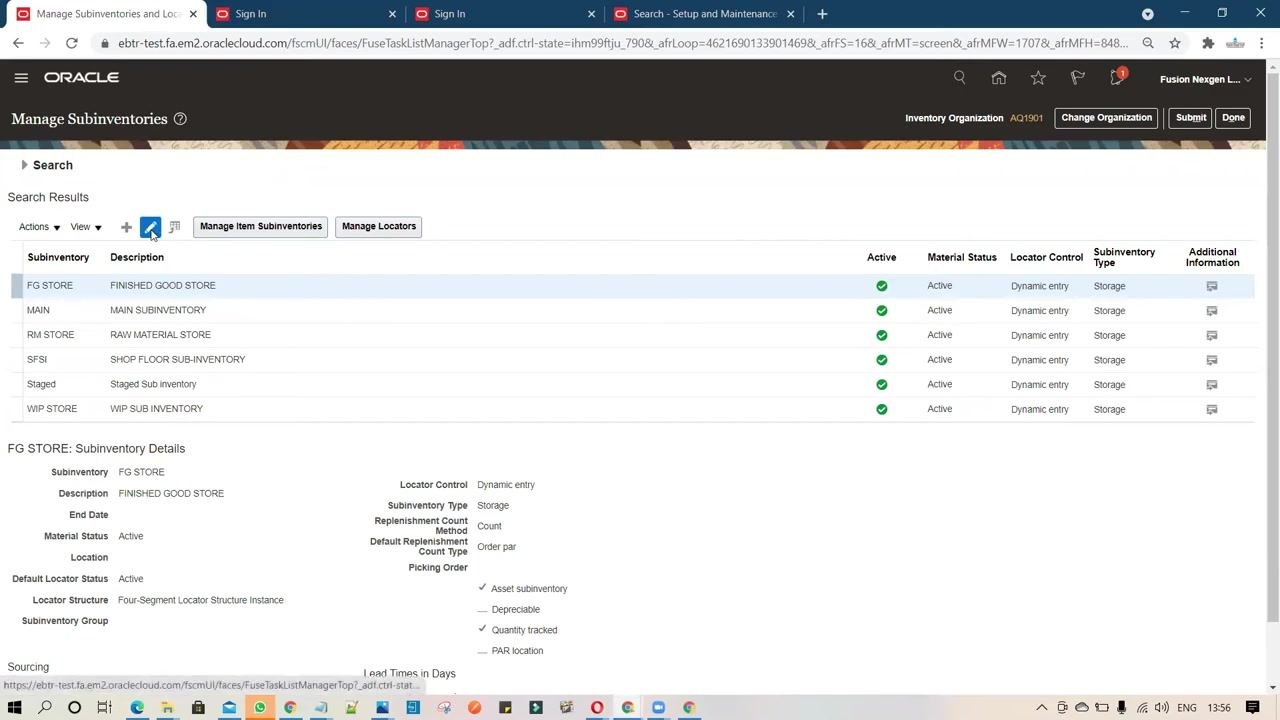
Task: Add a subinventory with the plus icon
Action: (126, 227)
